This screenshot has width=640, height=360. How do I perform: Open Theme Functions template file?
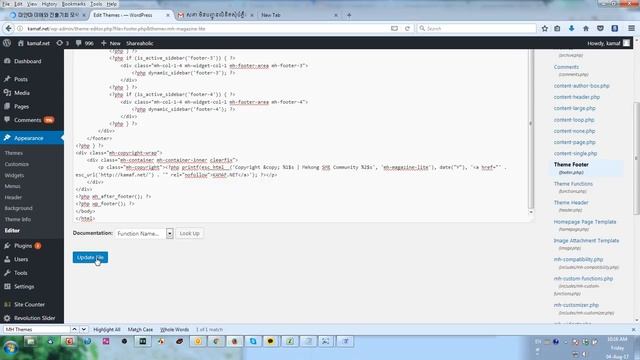573,184
